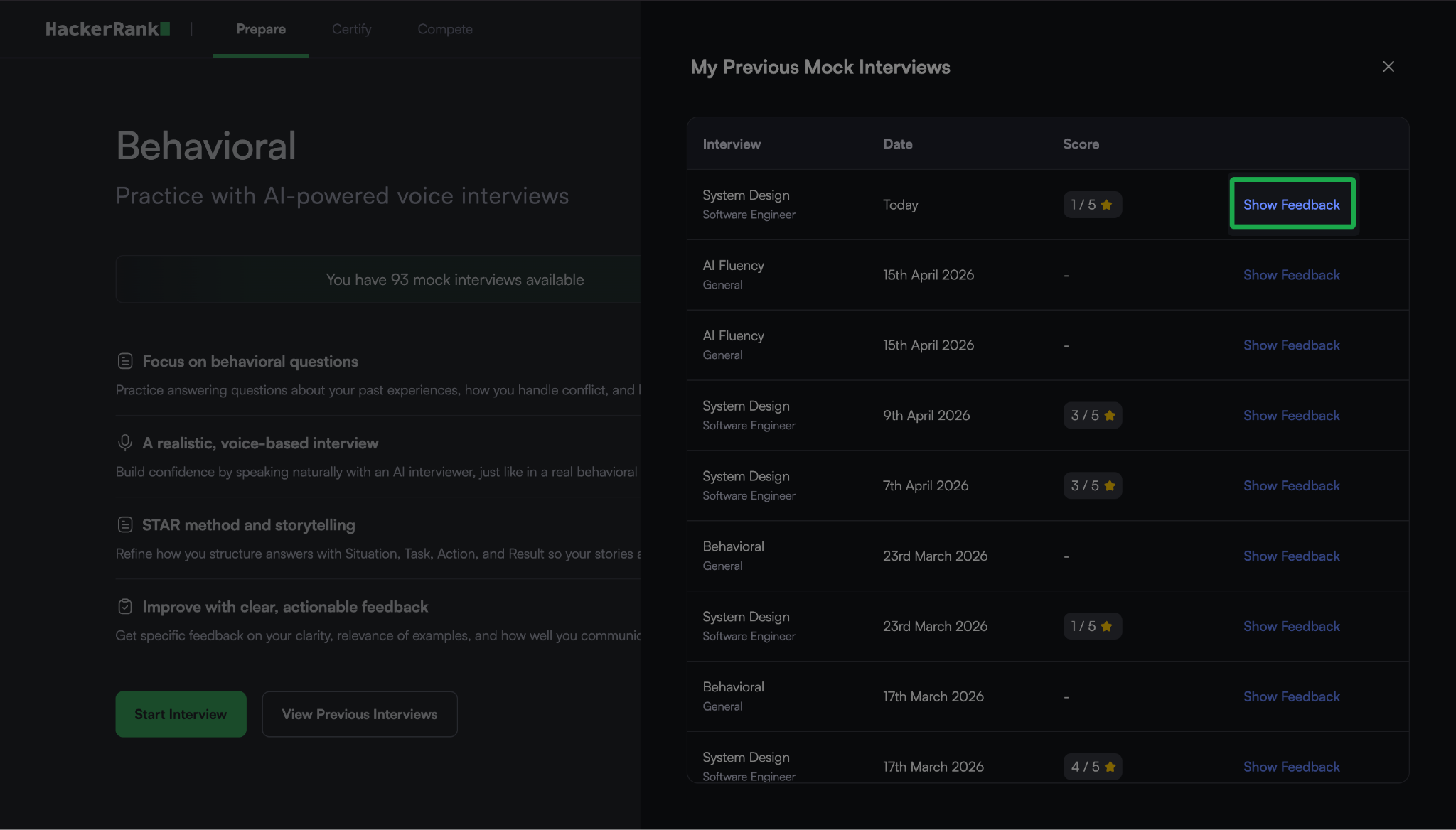
Task: Click the 4/5 star score from 17th March
Action: tap(1092, 767)
